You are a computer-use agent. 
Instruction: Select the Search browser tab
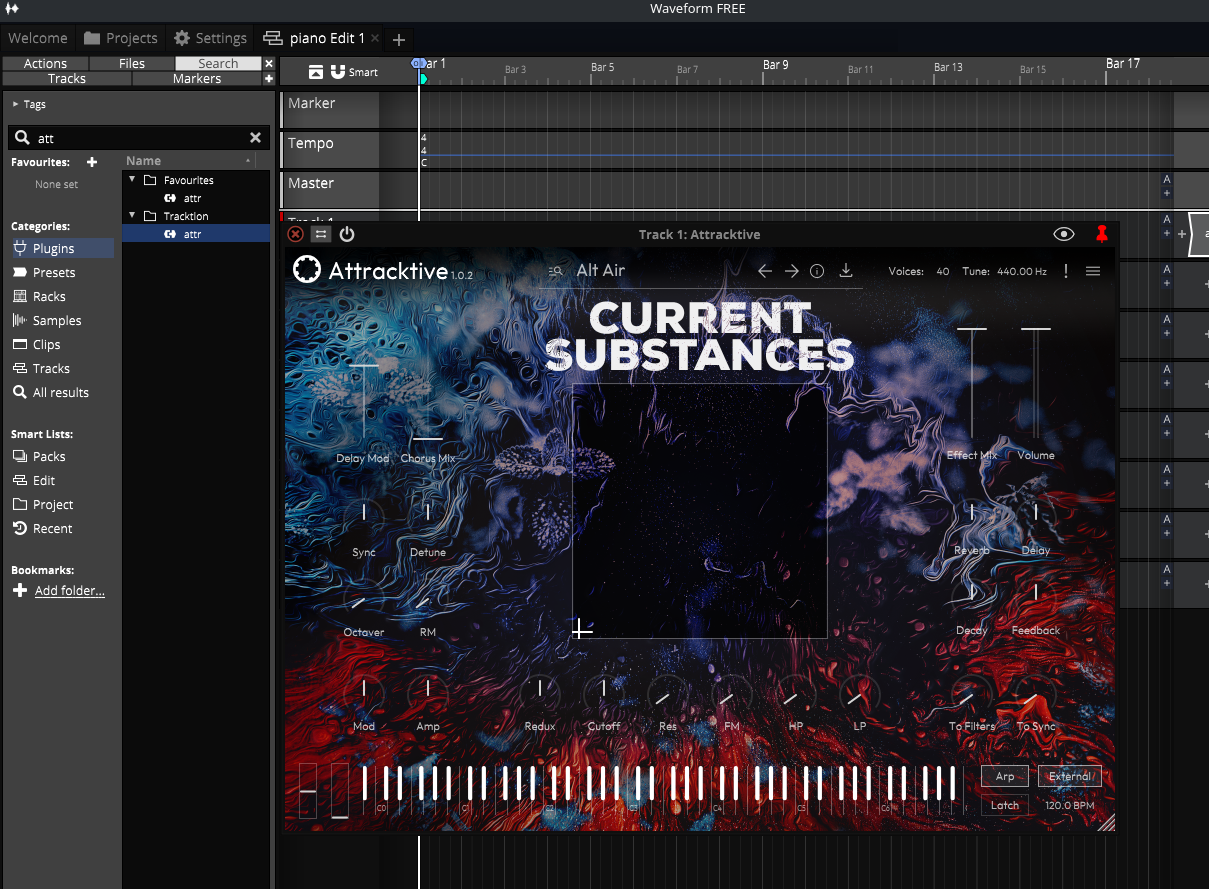tap(218, 63)
